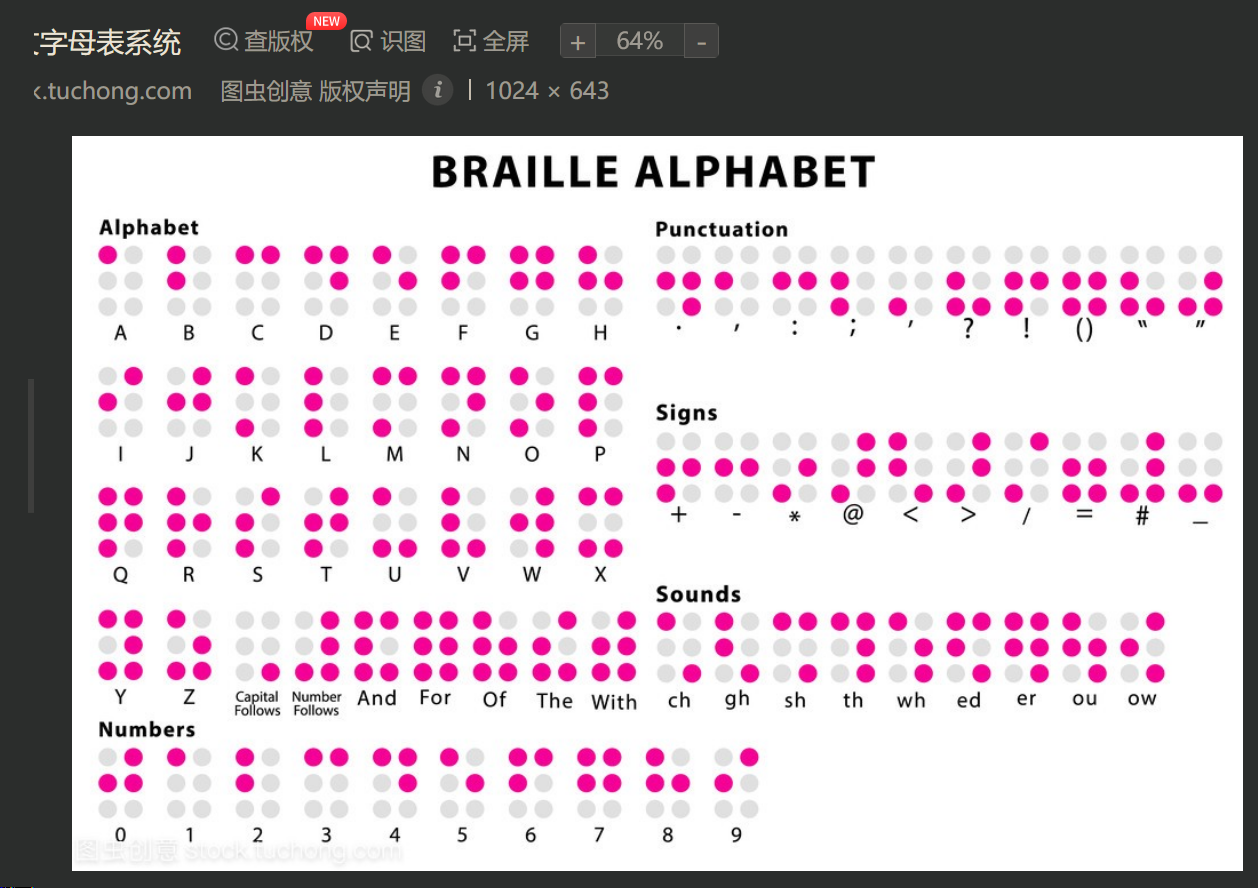Open the tuchong.com source link

(113, 91)
